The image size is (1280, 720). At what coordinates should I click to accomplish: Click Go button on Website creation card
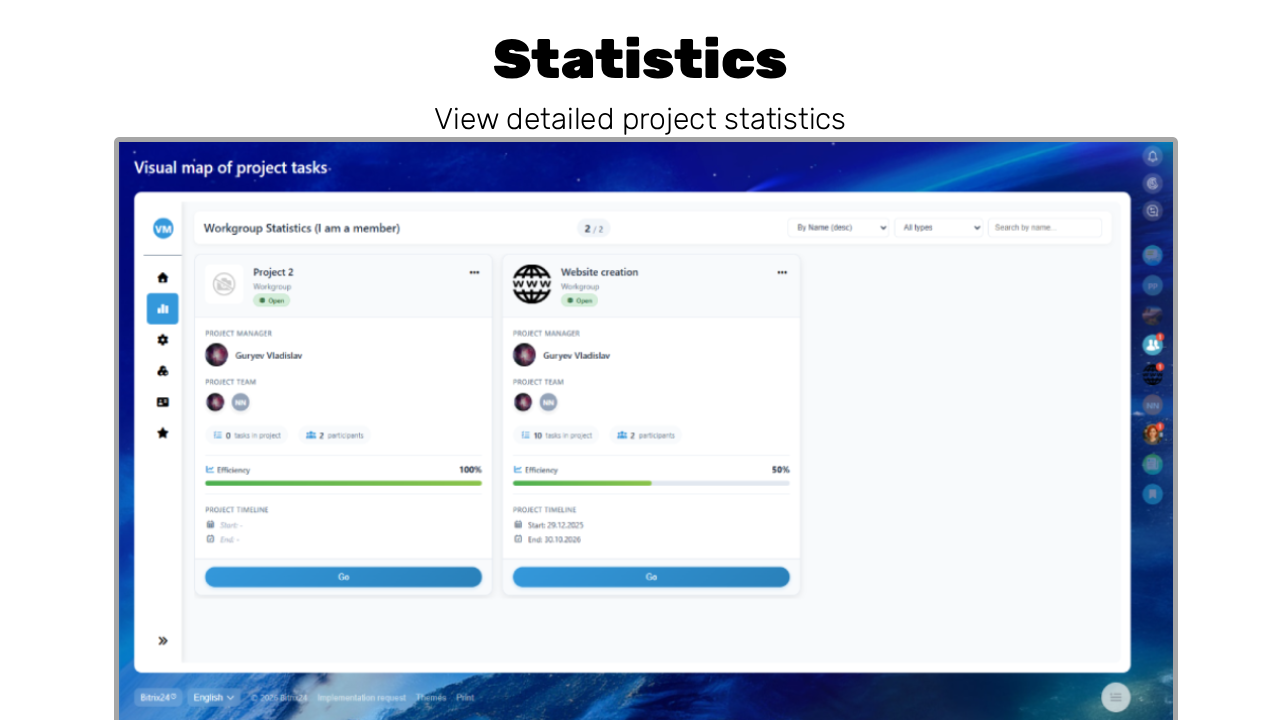pos(651,577)
